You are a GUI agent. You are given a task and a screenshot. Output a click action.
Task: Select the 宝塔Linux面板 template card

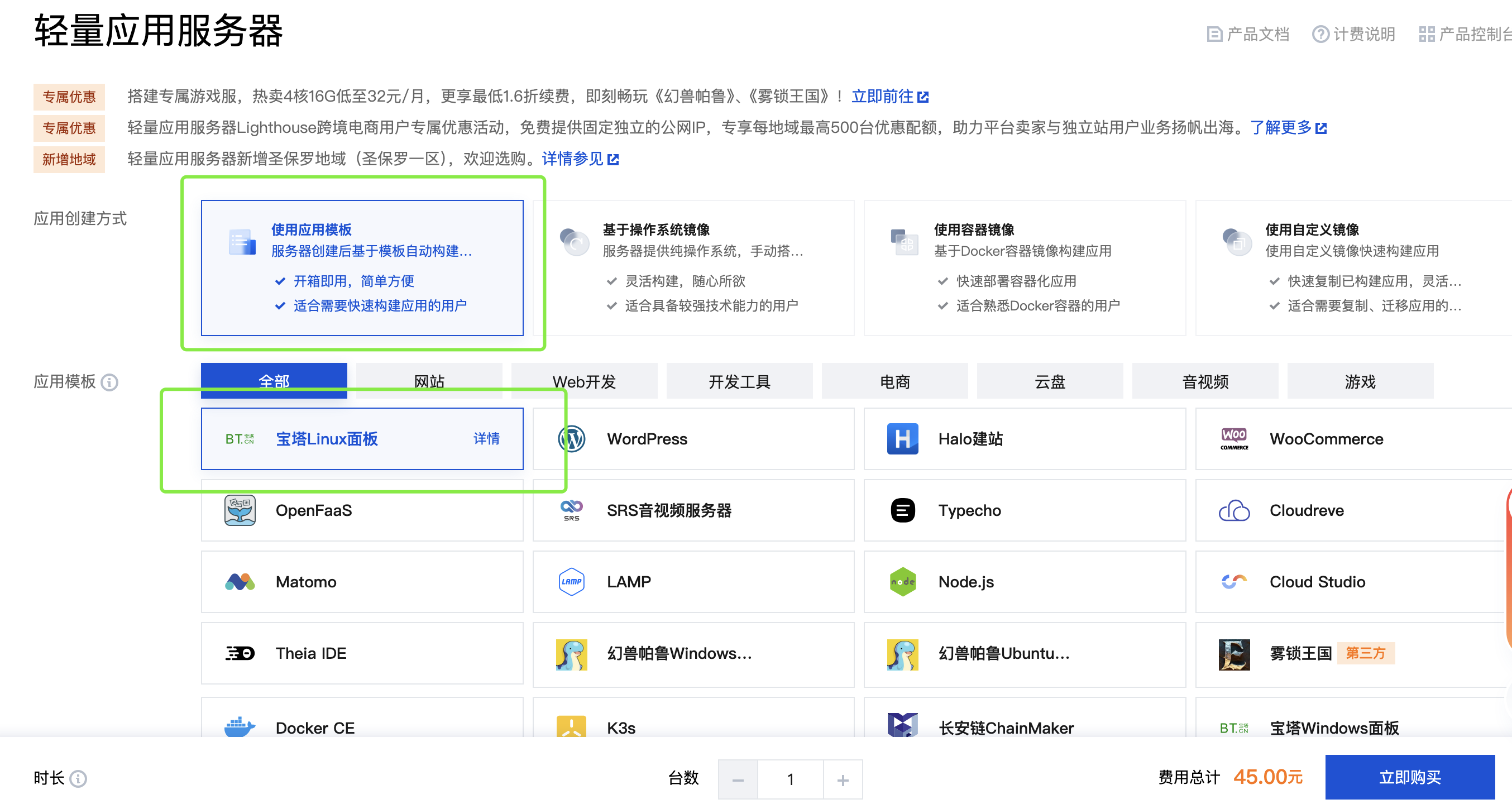point(362,439)
